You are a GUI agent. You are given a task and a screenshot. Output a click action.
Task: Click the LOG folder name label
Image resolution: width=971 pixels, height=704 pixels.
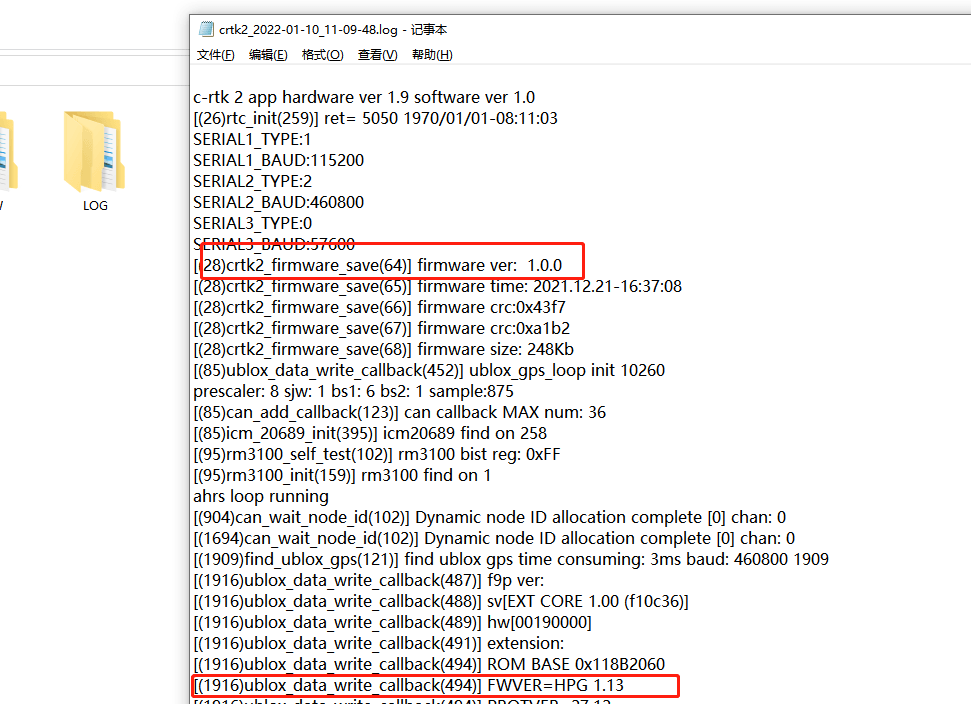pyautogui.click(x=95, y=205)
